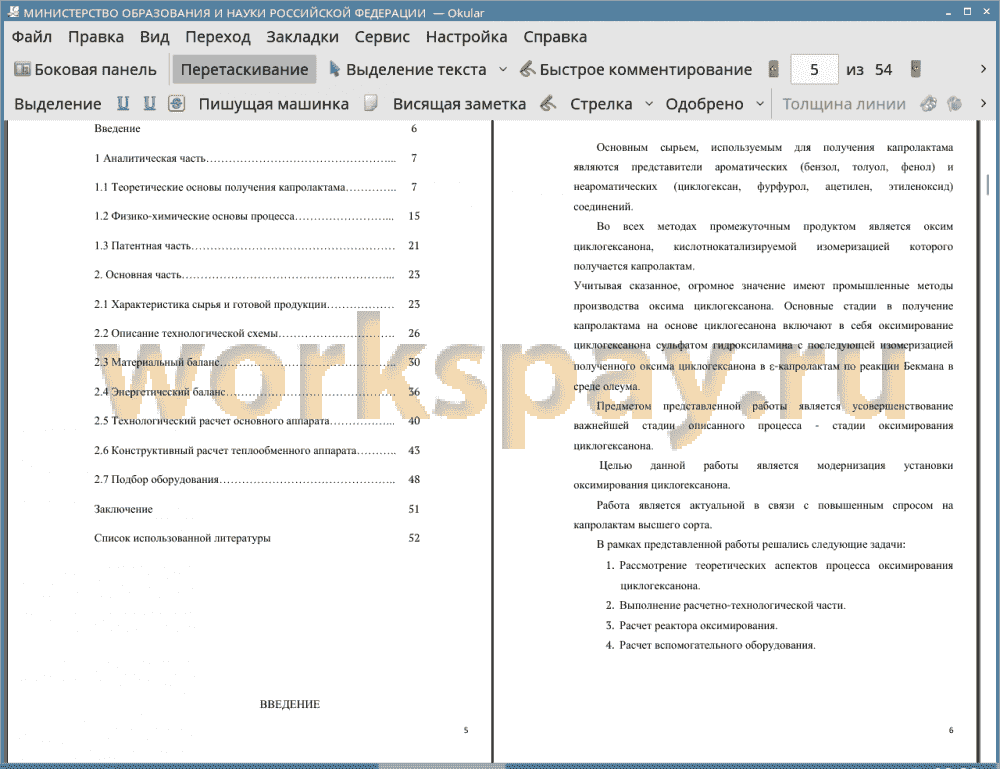1000x769 pixels.
Task: Open the Правка menu
Action: (96, 37)
